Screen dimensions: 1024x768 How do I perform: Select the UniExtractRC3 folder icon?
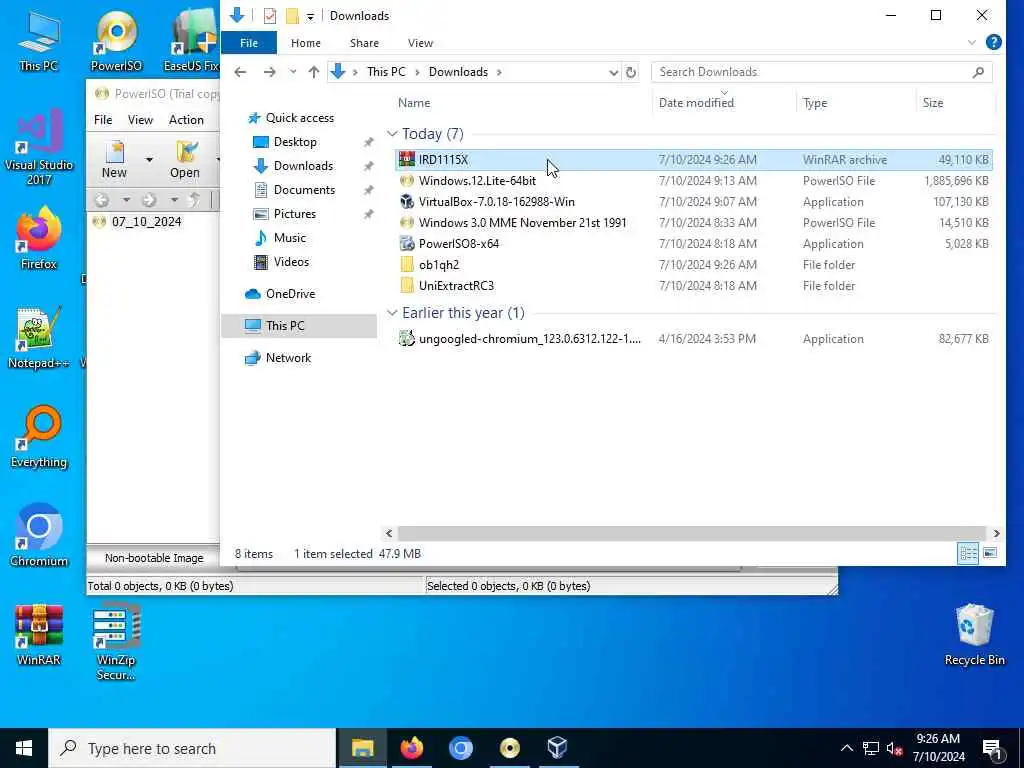407,285
